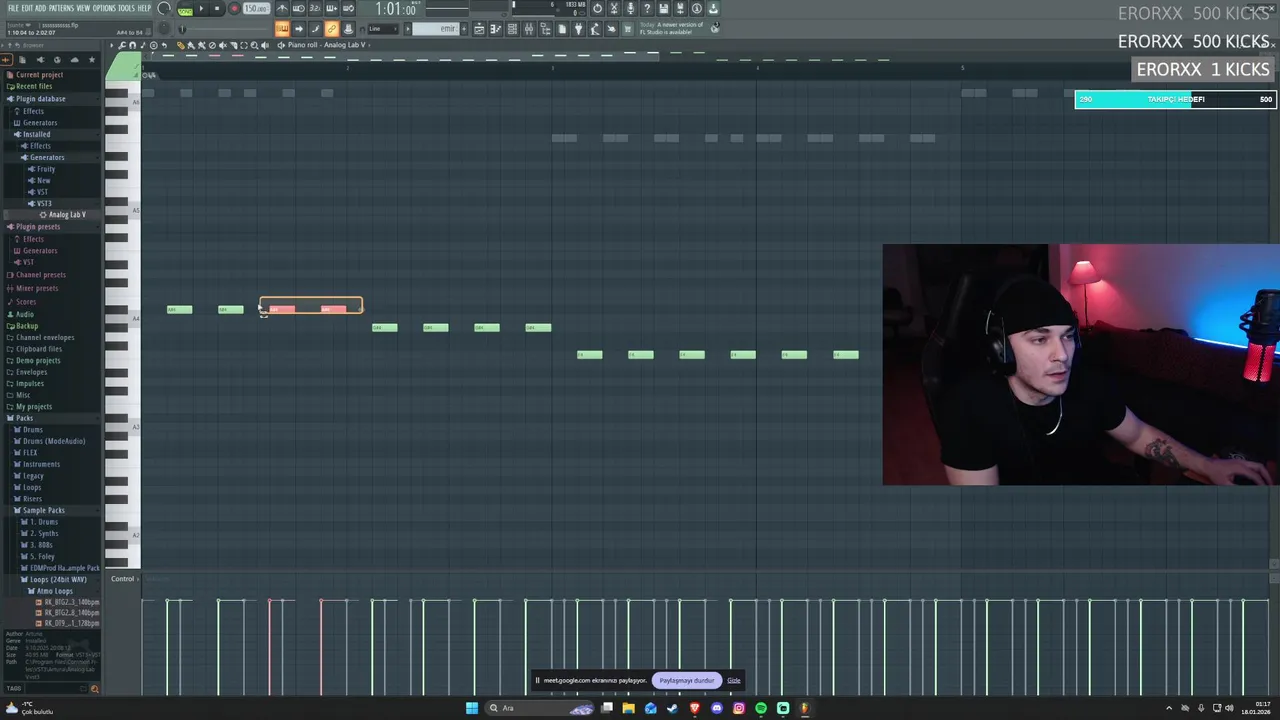The width and height of the screenshot is (1280, 720).
Task: Open the ADD menu
Action: (40, 8)
